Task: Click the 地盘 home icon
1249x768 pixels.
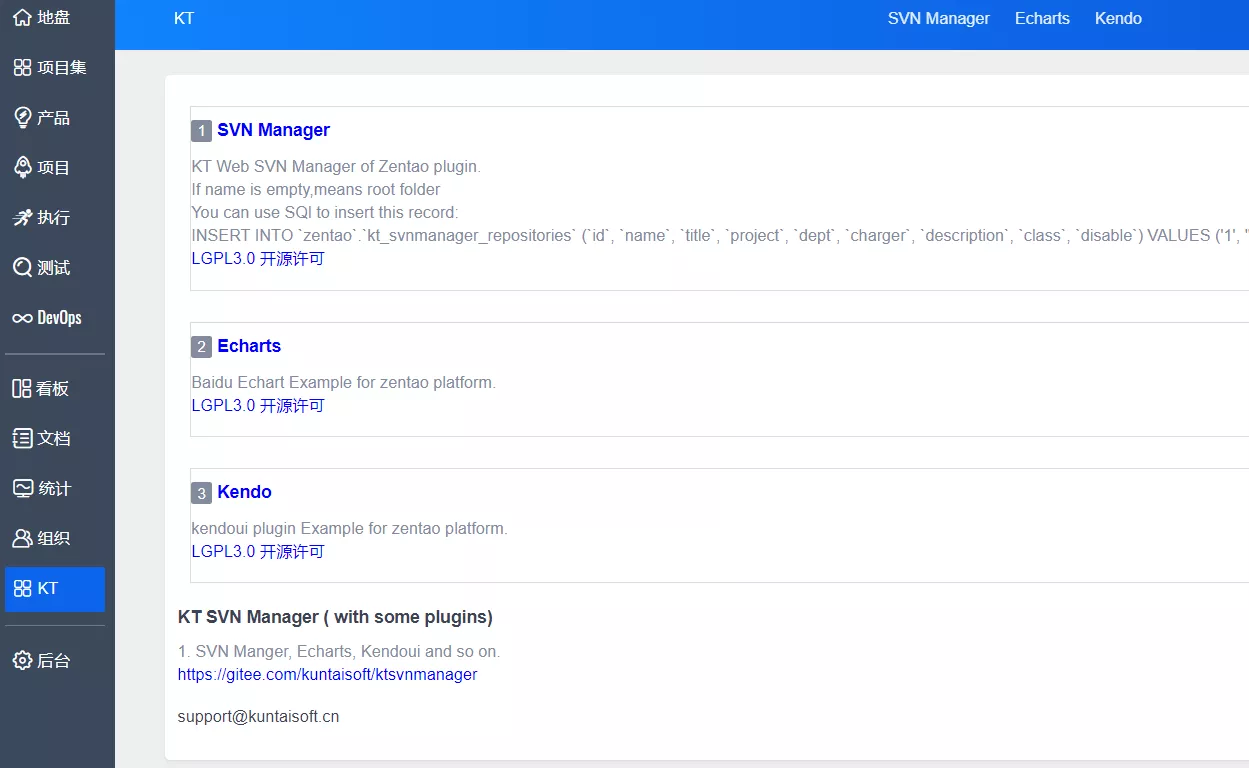Action: [22, 18]
